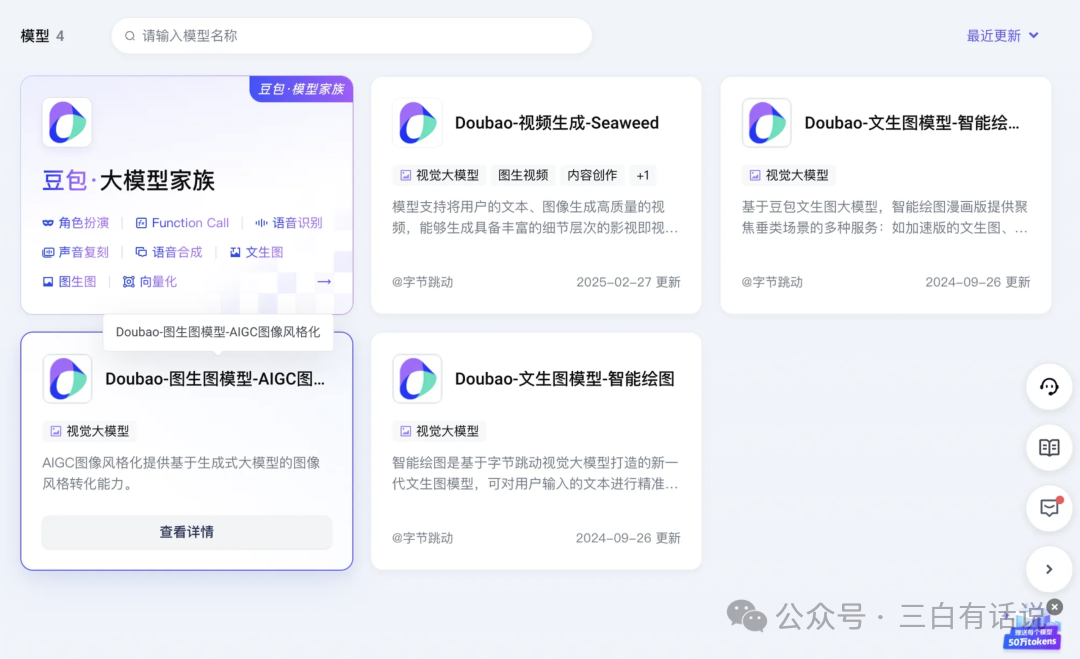Click the 图生视频 tag

[523, 176]
